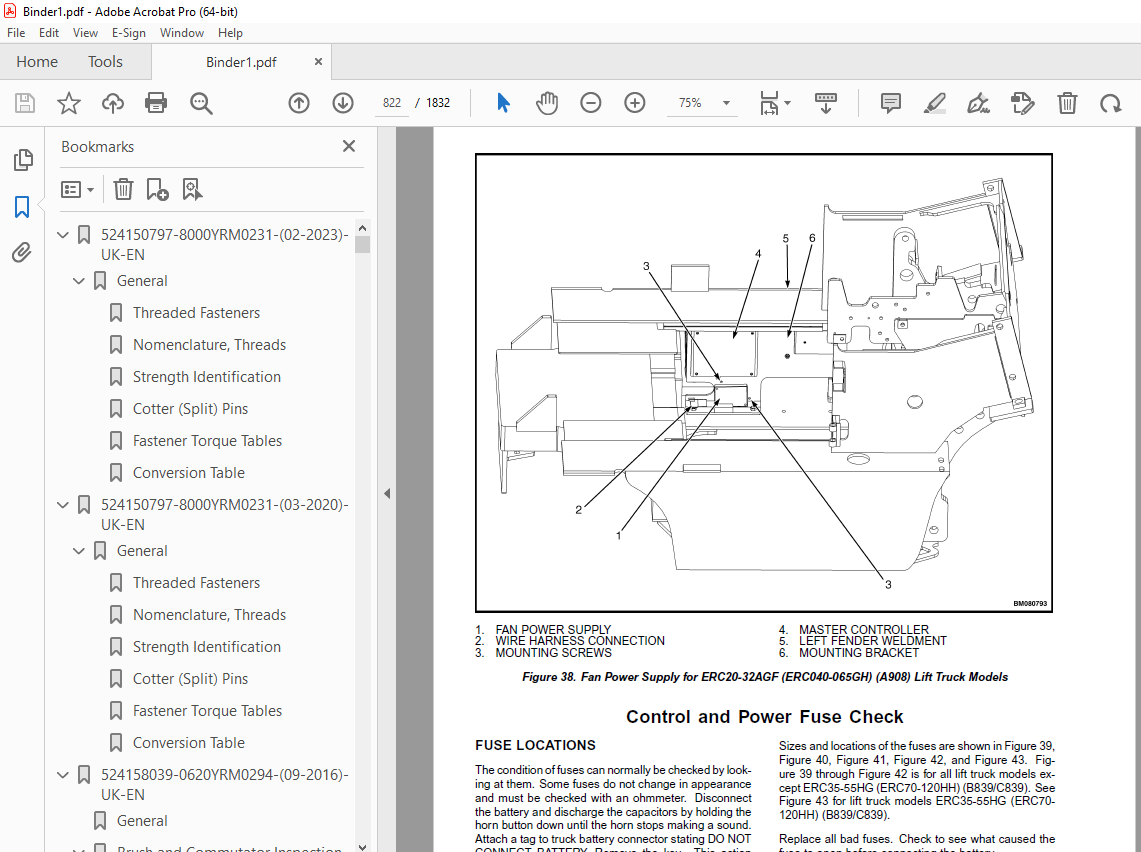Add a comment sticky note
The width and height of the screenshot is (1141, 852).
tap(890, 103)
